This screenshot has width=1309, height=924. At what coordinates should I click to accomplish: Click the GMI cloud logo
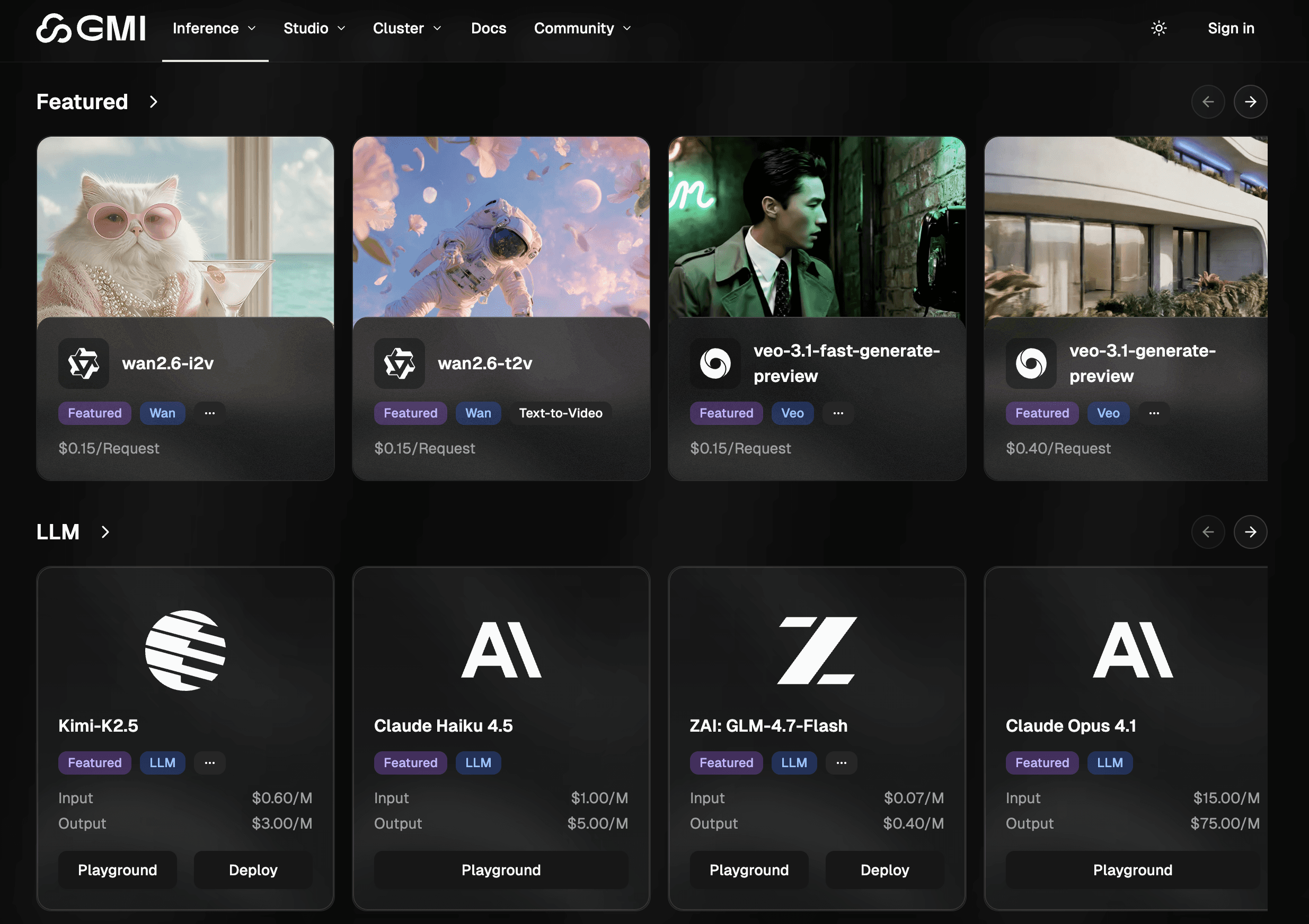point(91,28)
